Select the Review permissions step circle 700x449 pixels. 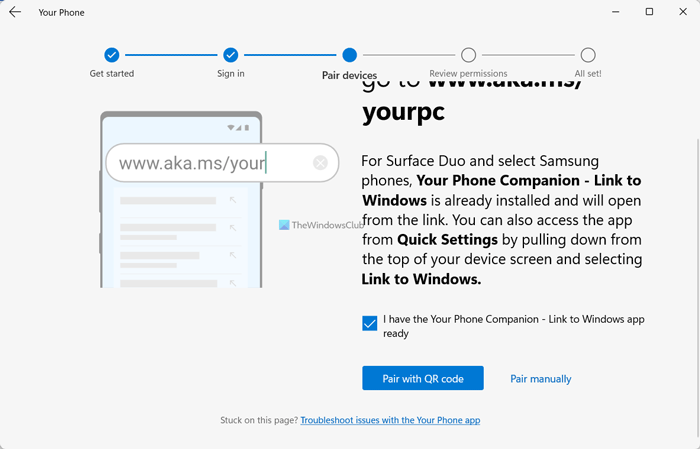[468, 55]
